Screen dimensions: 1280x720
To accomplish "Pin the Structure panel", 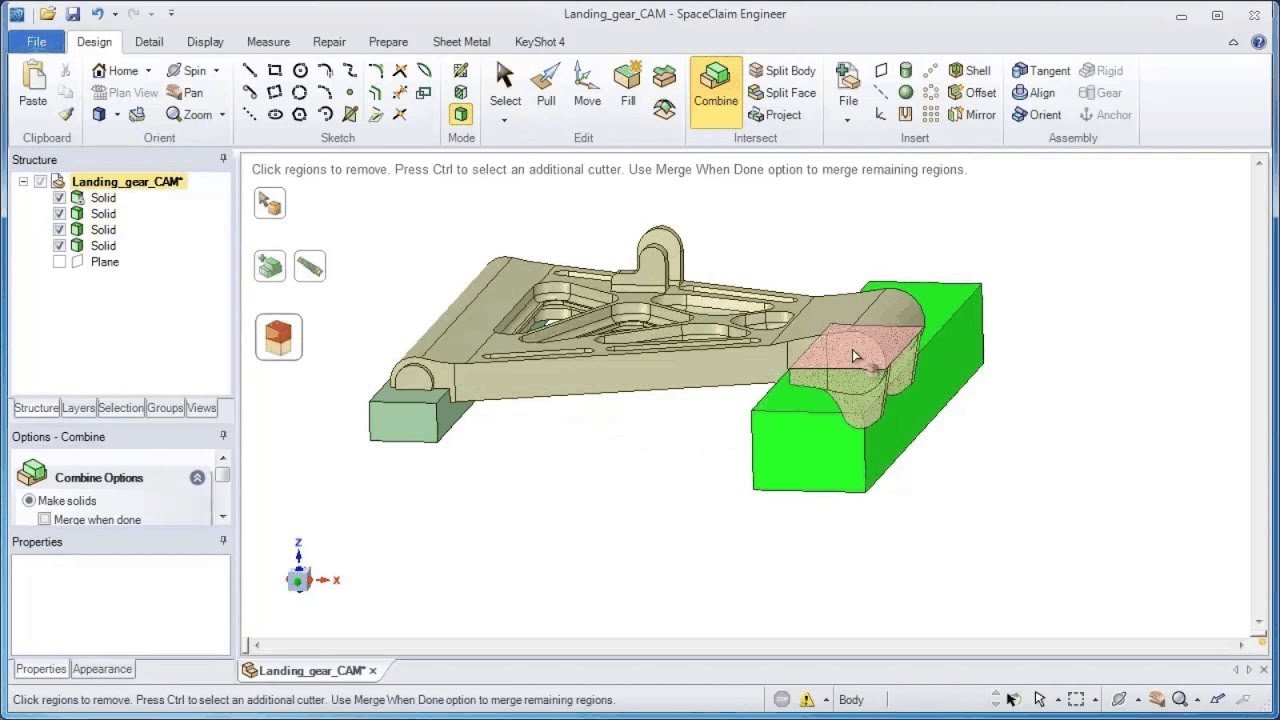I will coord(223,159).
